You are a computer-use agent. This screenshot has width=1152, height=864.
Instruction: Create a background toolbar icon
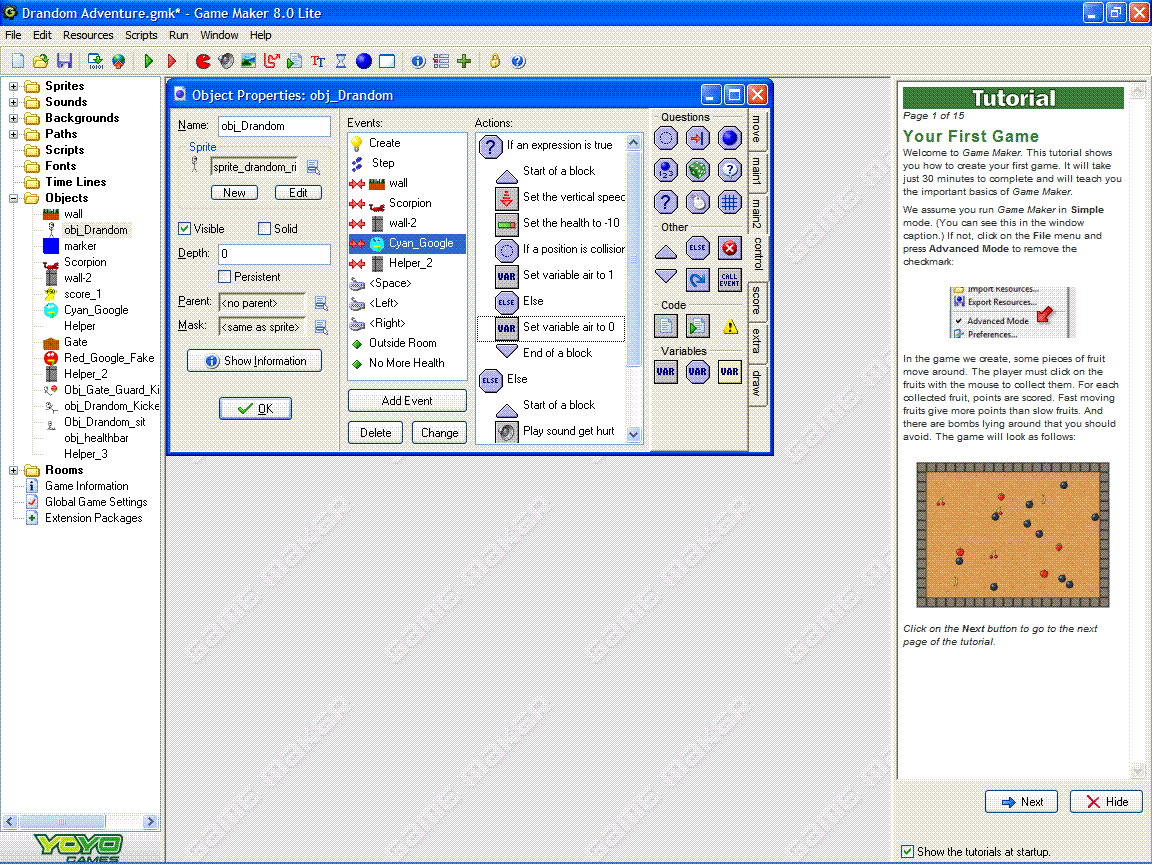(x=249, y=61)
